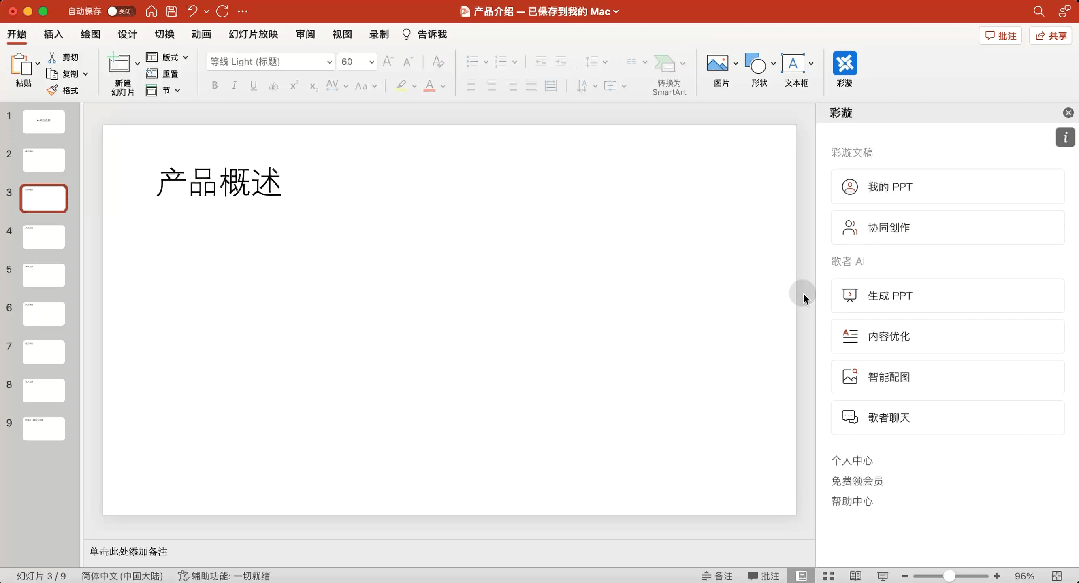This screenshot has width=1079, height=583.
Task: Switch to slide sorter view in status bar
Action: point(829,576)
